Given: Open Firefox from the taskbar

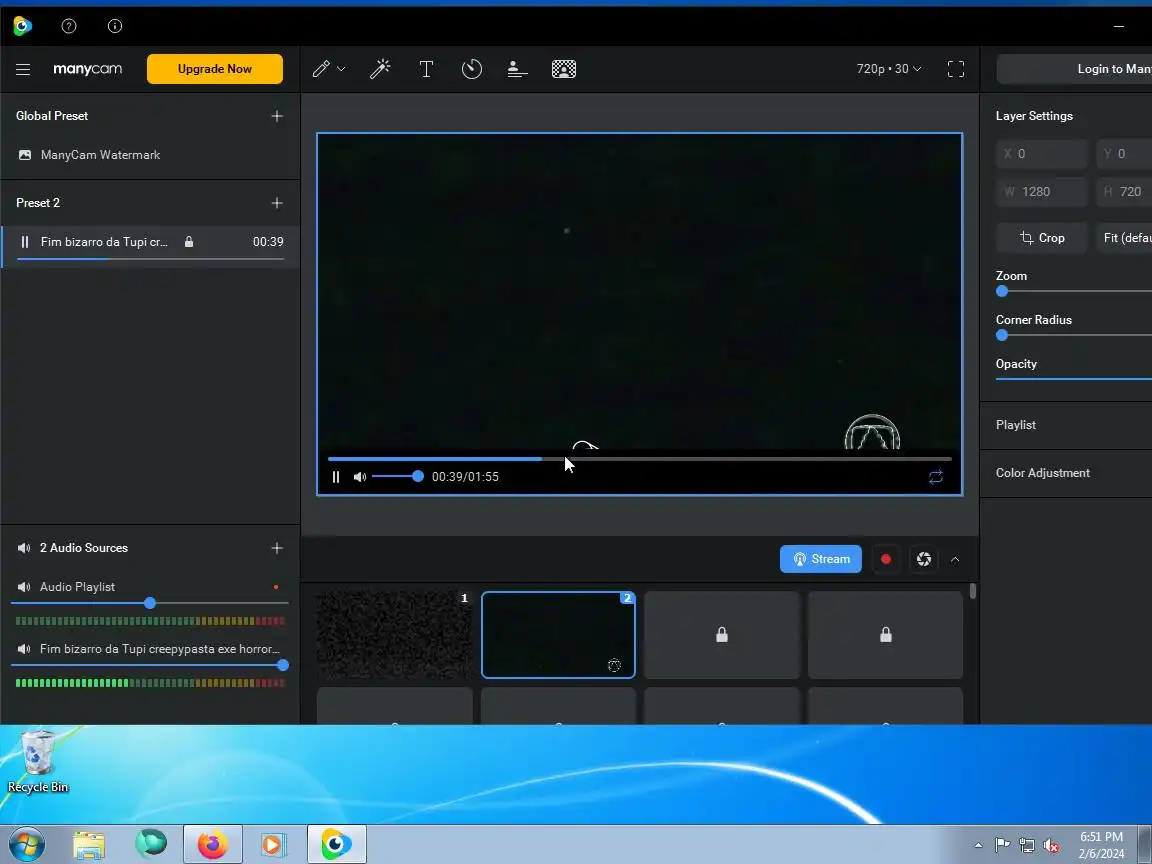Looking at the screenshot, I should coord(212,845).
